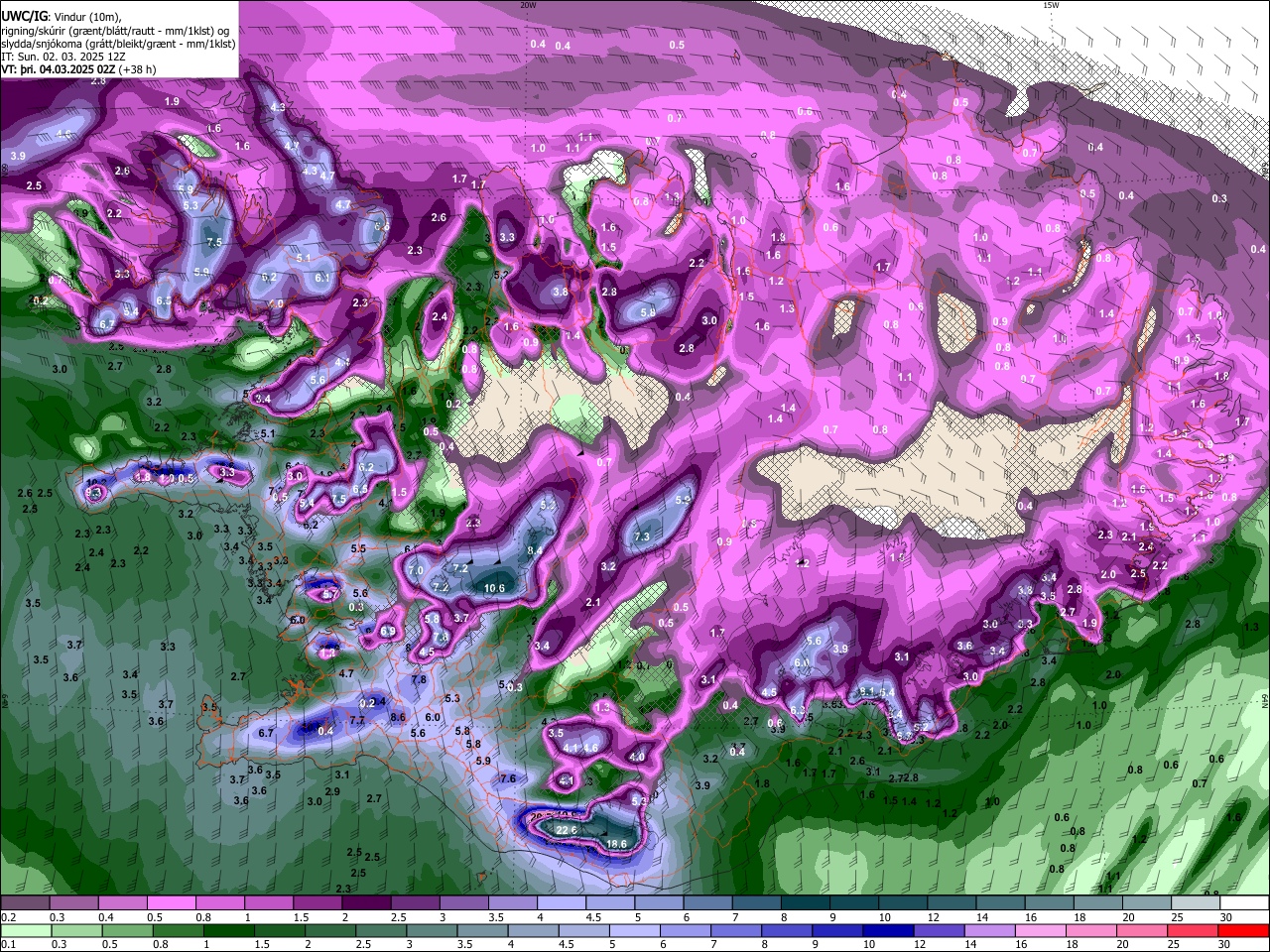Click the '15W' longitude label
The image size is (1270, 952).
(1051, 5)
